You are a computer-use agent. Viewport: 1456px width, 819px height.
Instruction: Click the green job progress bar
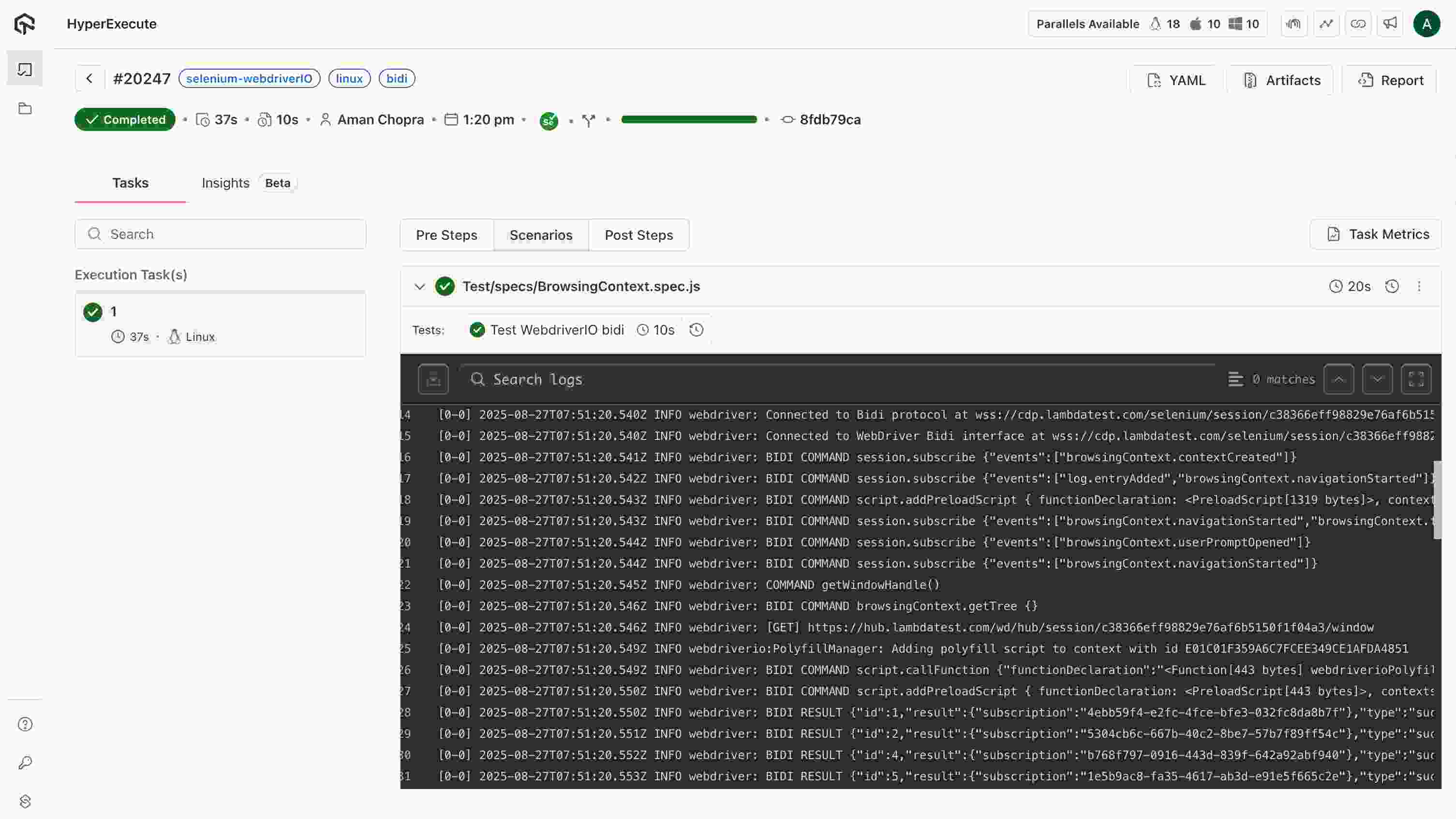pos(688,120)
